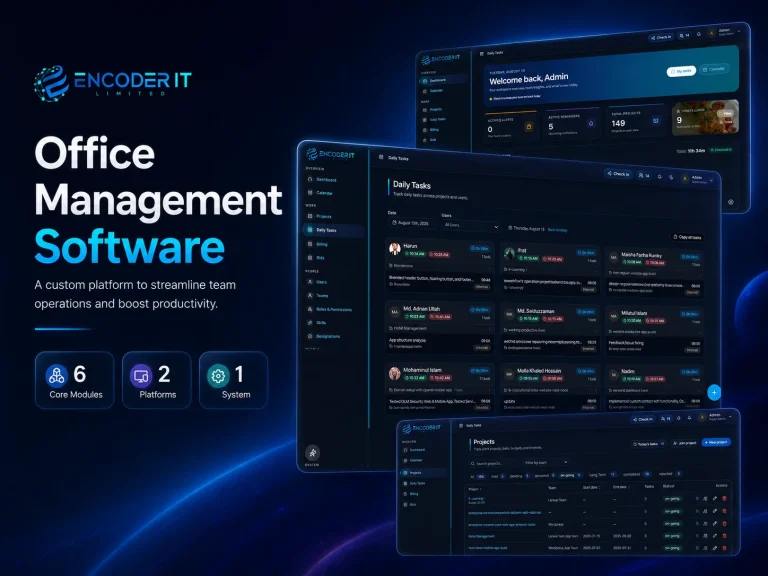The image size is (768, 576).
Task: Select Daily Tasks in the middle window sidebar
Action: (x=333, y=230)
